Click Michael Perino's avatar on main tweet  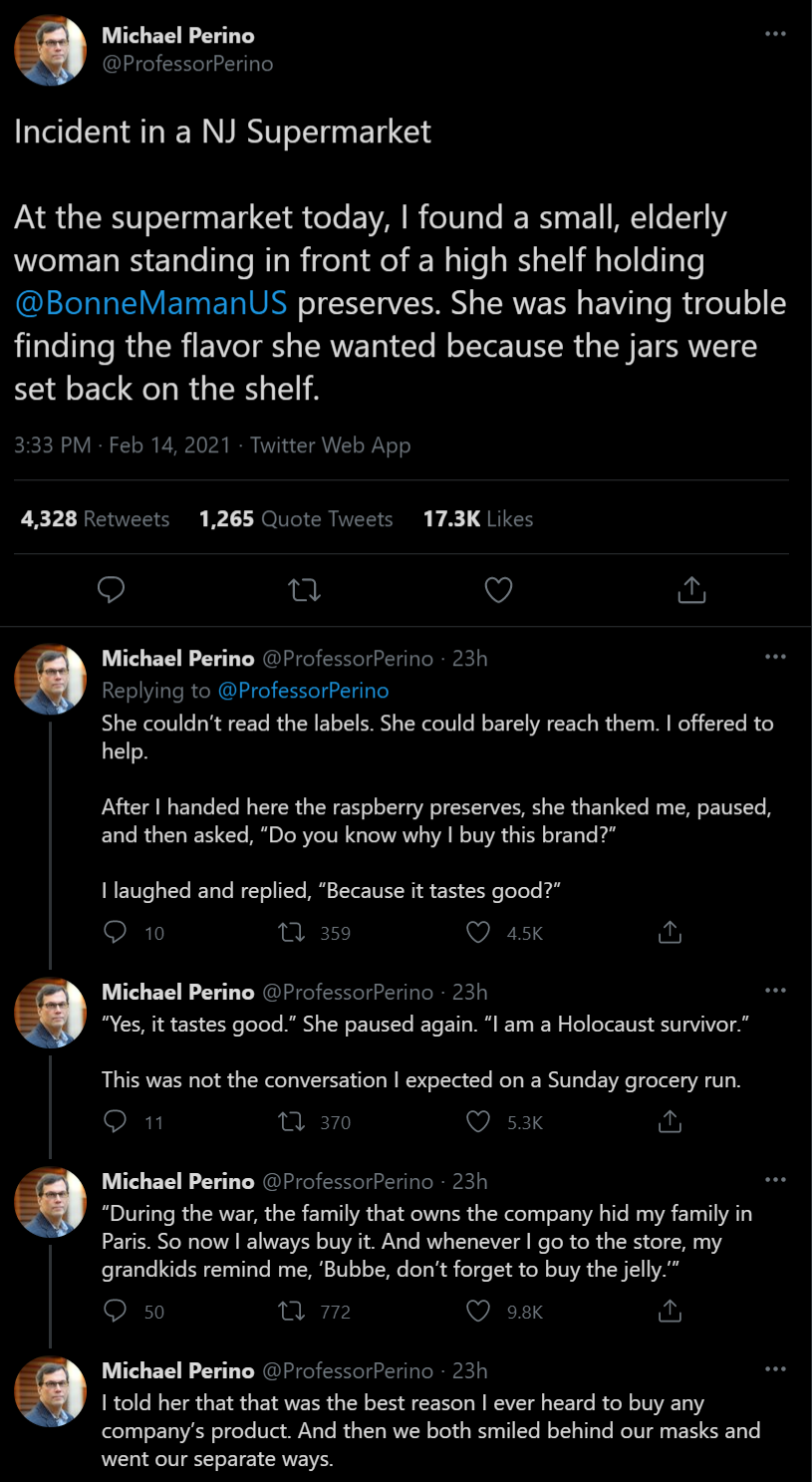point(50,50)
